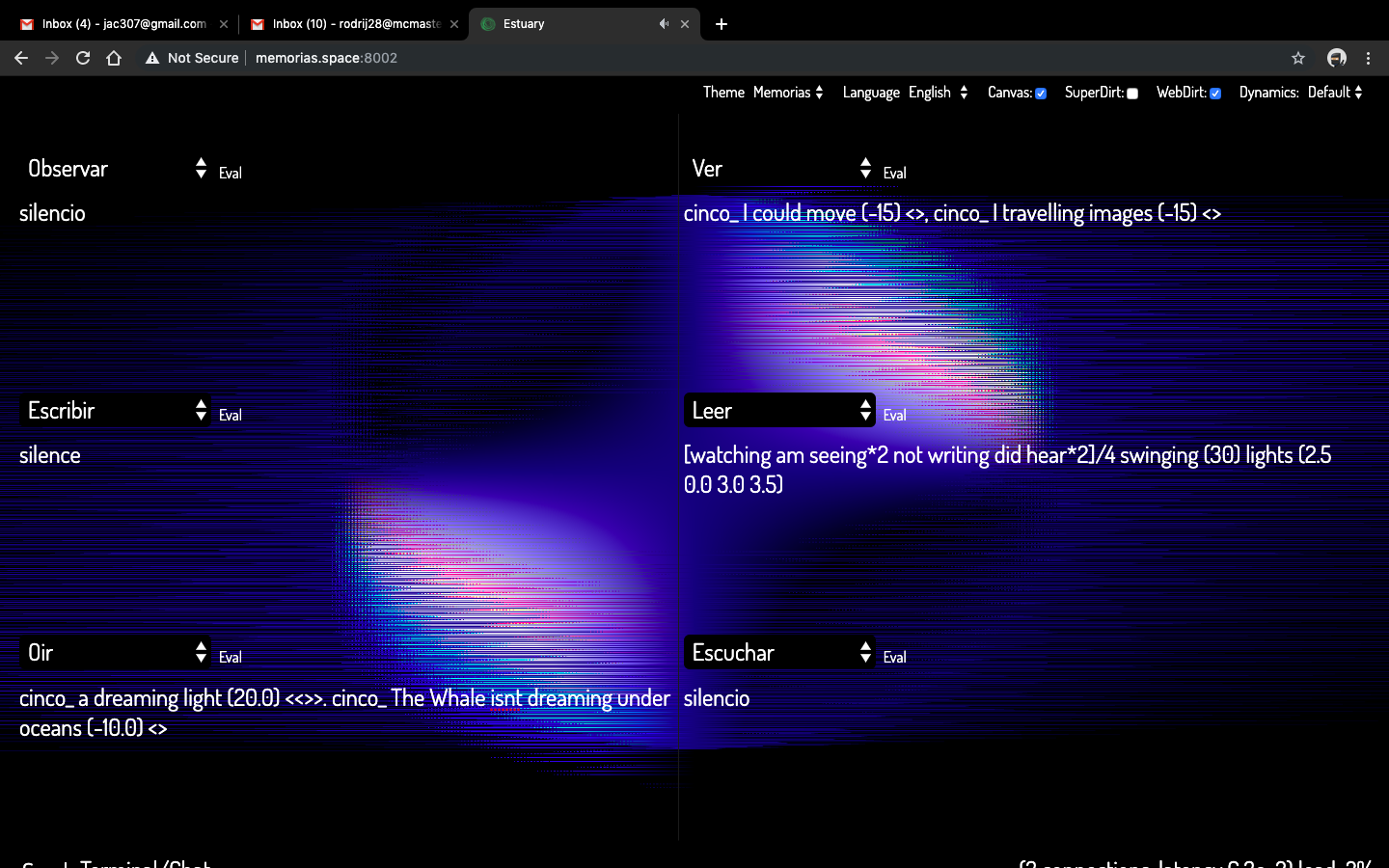Viewport: 1389px width, 868px height.
Task: Close the Estuary tab
Action: pyautogui.click(x=685, y=24)
